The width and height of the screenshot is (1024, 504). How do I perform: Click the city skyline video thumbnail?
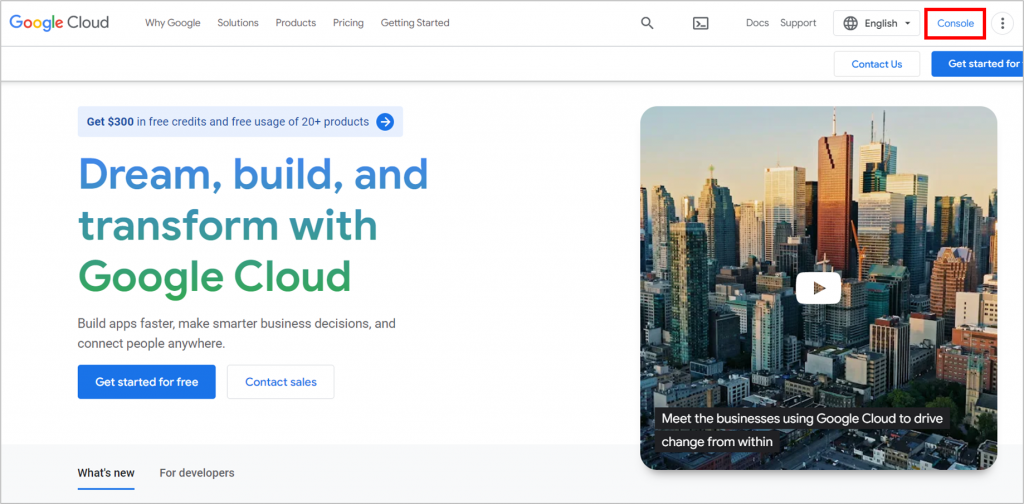click(x=818, y=288)
